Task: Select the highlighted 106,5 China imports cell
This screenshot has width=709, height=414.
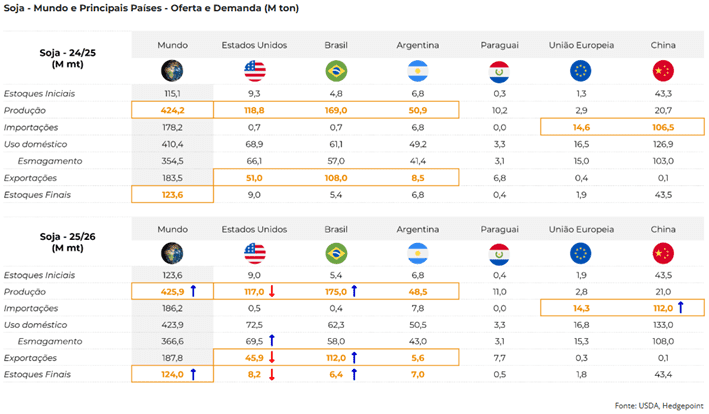Action: pos(661,127)
